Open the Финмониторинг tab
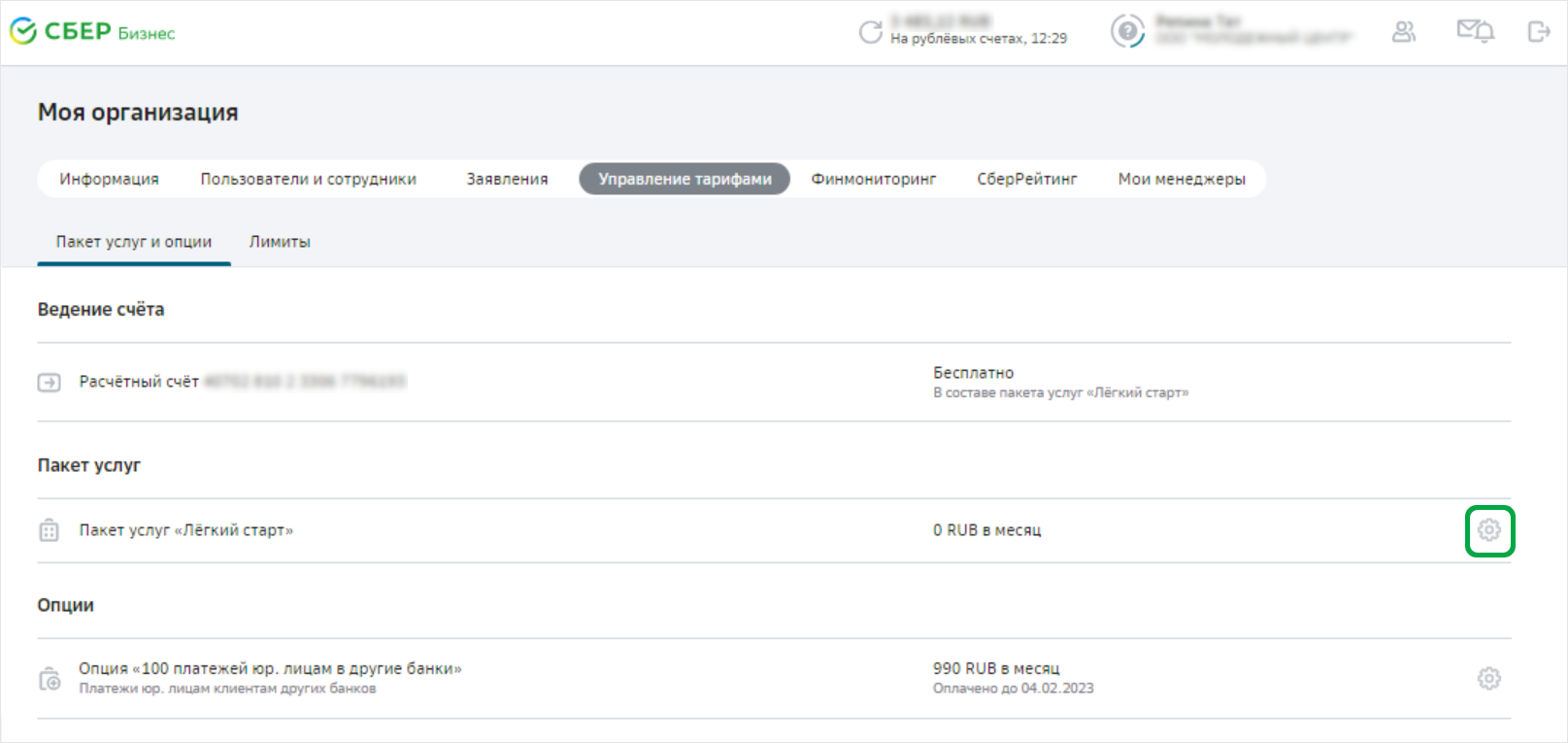This screenshot has height=743, width=1568. point(874,179)
